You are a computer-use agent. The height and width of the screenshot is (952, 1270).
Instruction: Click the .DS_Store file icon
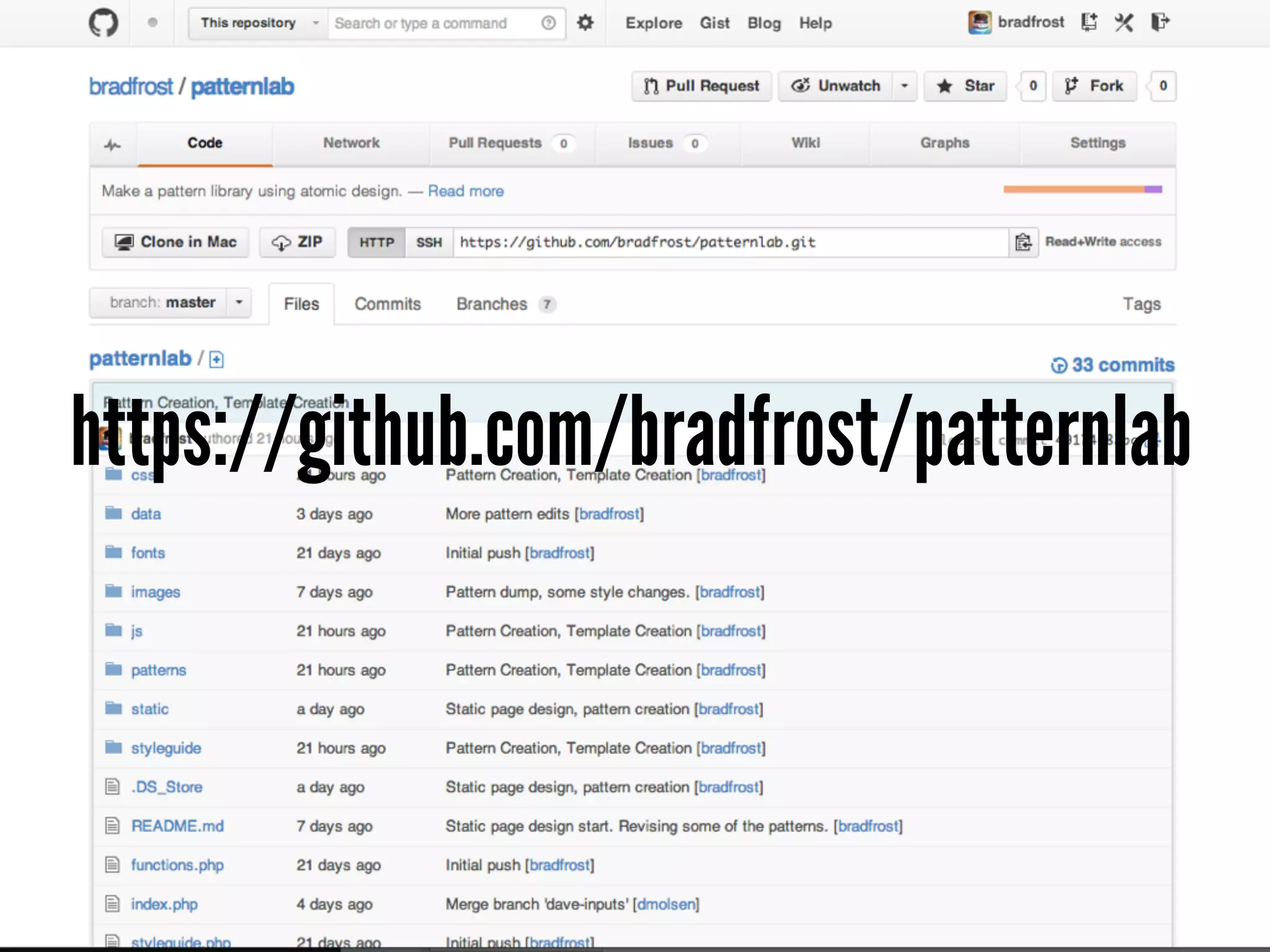click(x=112, y=787)
